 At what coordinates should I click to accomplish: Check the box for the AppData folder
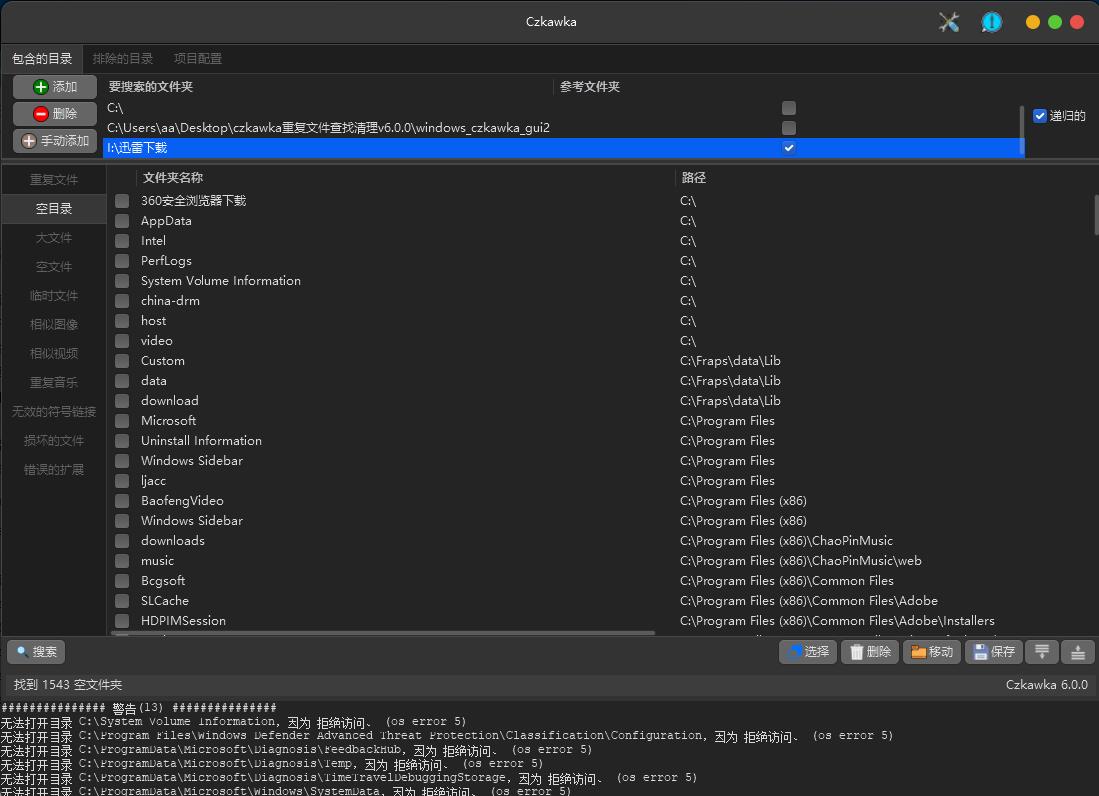coord(122,221)
